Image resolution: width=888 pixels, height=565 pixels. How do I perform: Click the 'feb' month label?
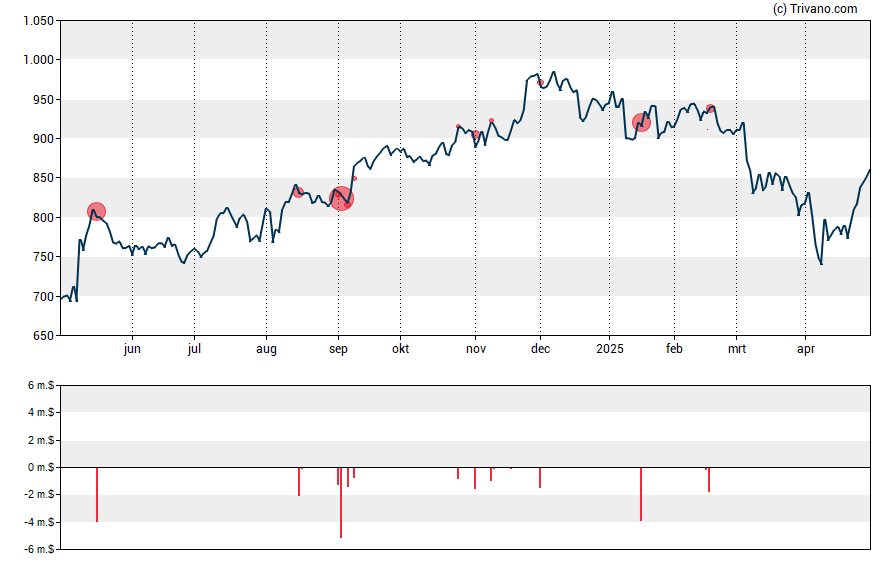(x=674, y=349)
